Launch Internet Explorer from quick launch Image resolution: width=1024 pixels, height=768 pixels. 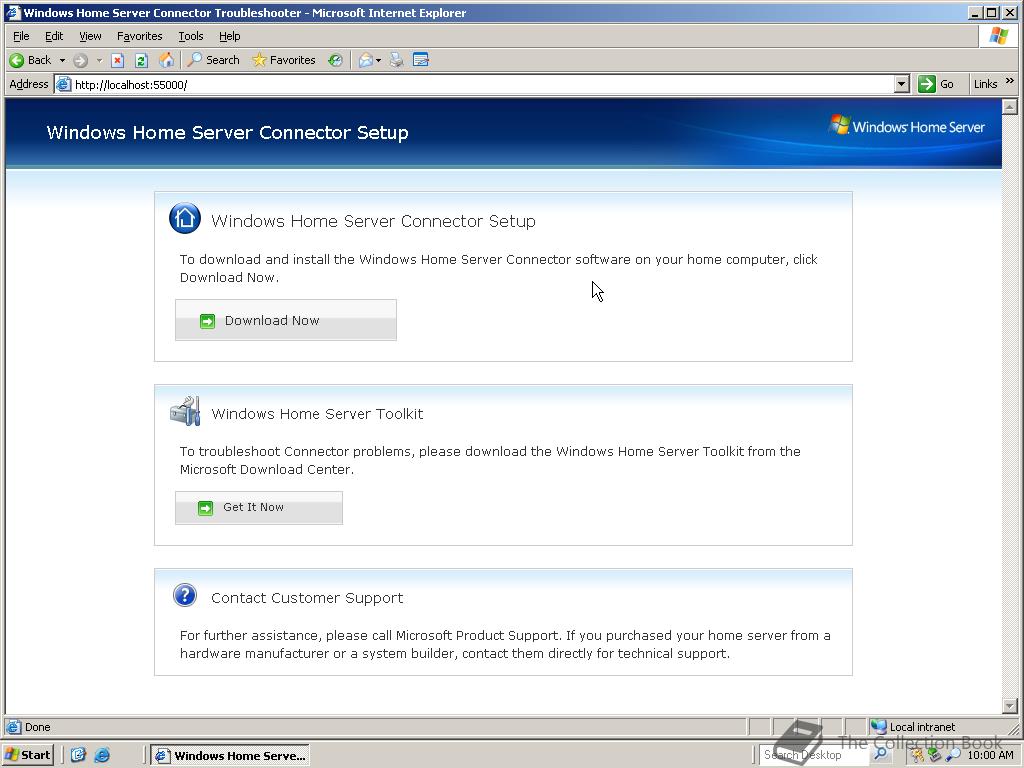click(x=102, y=755)
